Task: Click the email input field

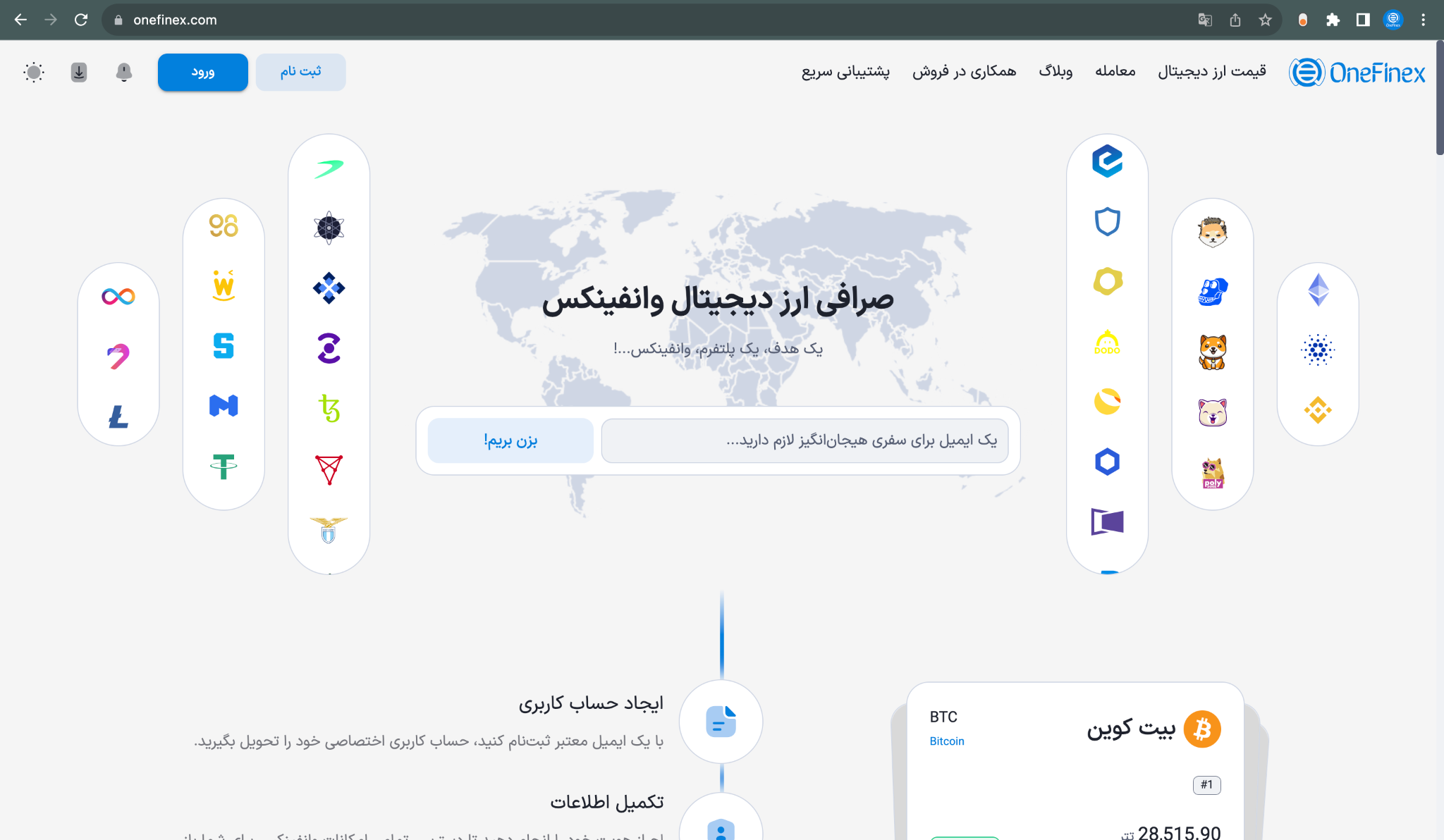Action: 804,440
